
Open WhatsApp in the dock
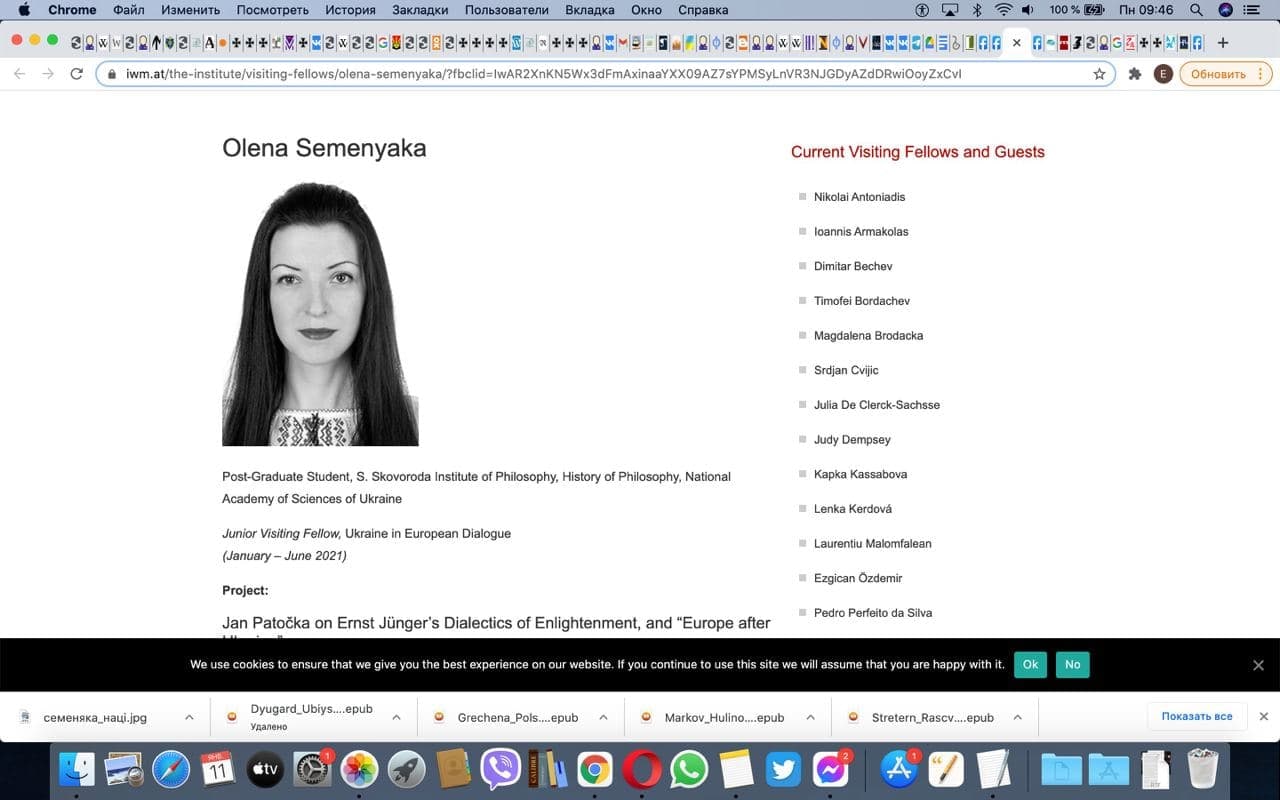(688, 769)
